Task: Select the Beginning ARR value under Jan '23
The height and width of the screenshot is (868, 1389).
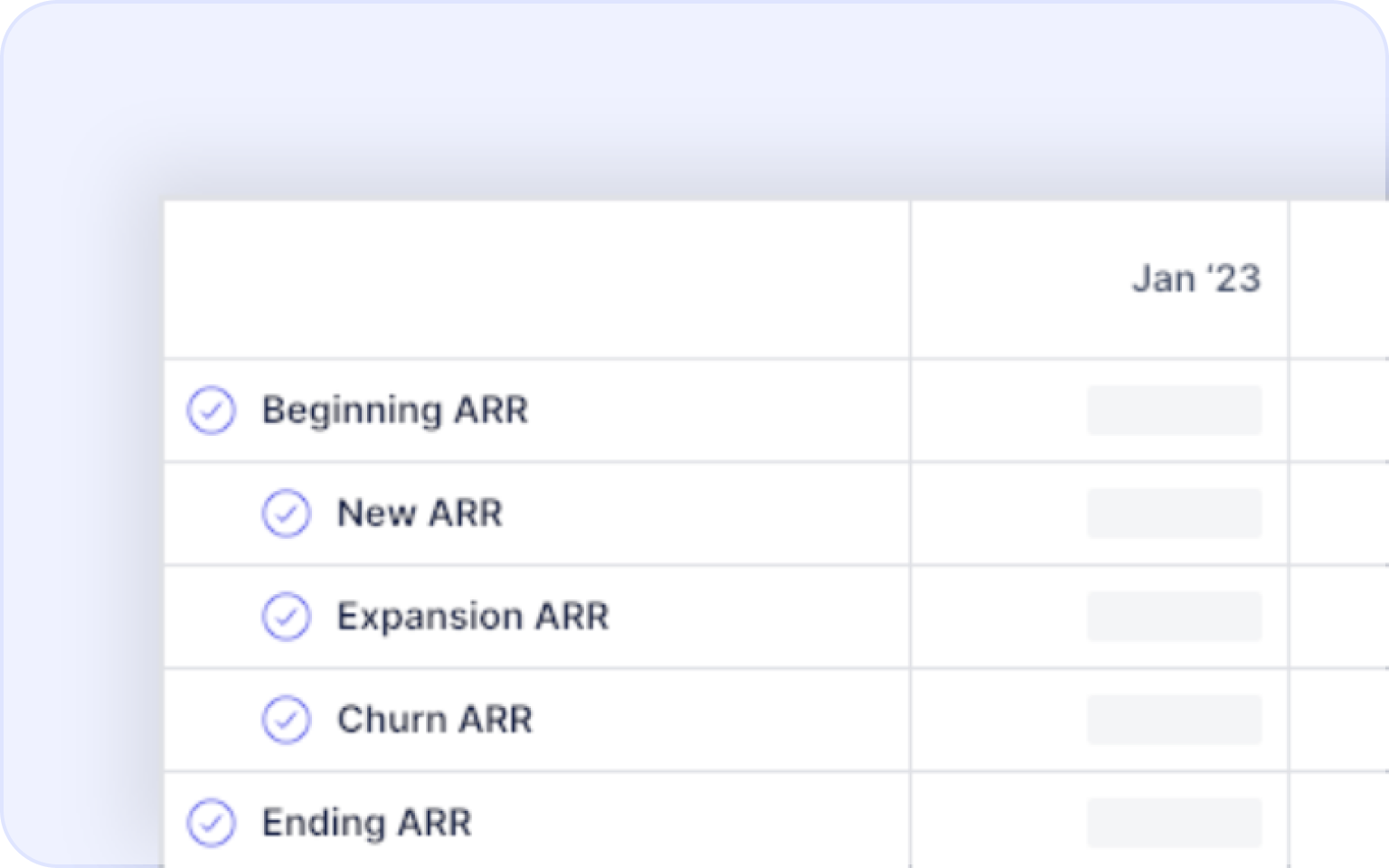Action: (x=1174, y=410)
